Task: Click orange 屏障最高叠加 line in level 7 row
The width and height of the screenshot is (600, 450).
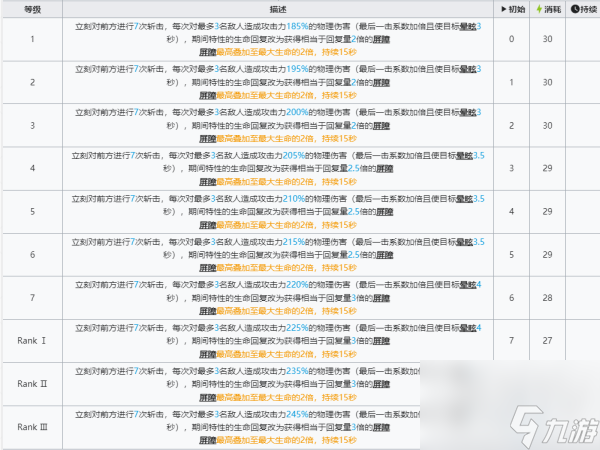Action: [x=278, y=311]
